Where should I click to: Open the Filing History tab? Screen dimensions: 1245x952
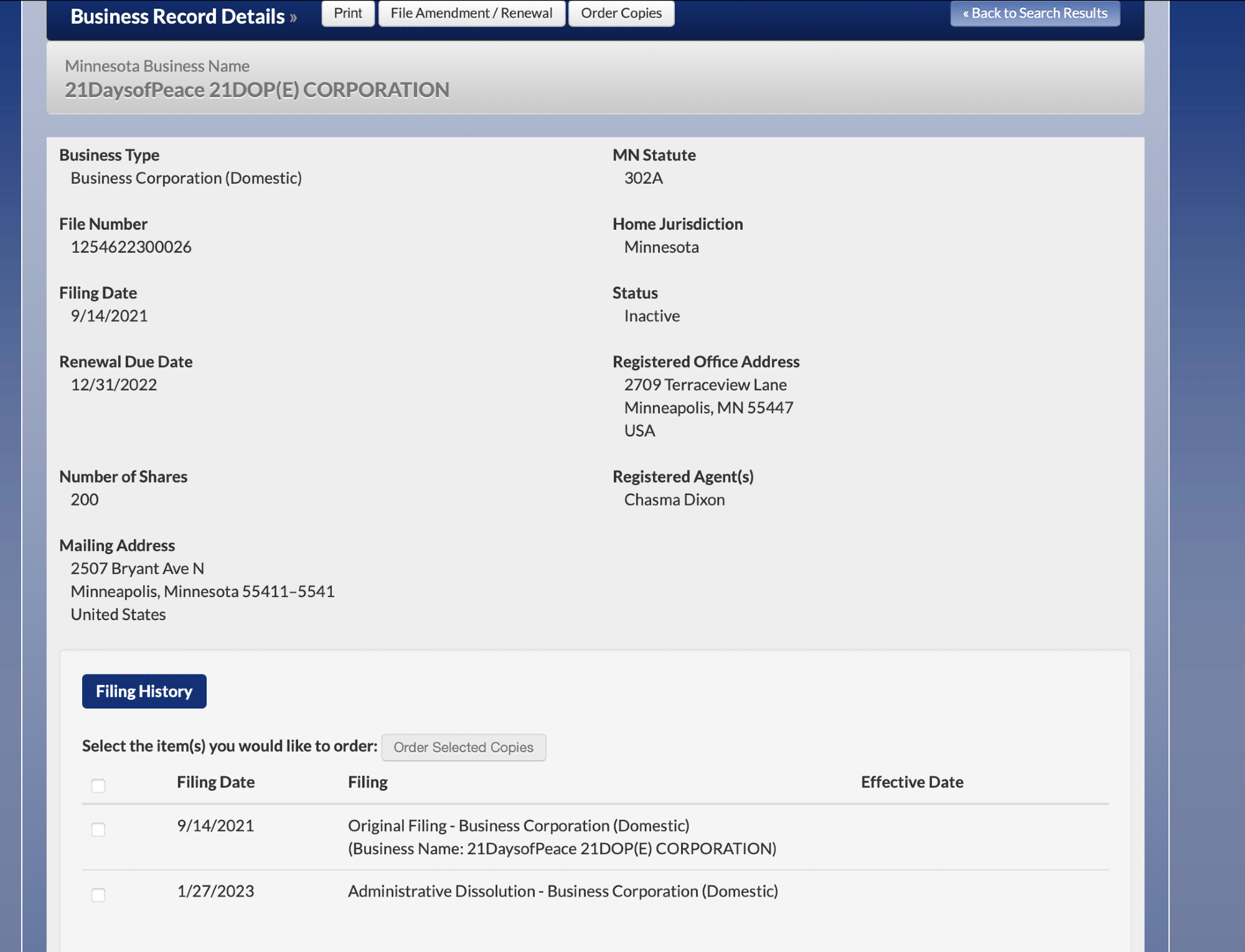coord(144,691)
